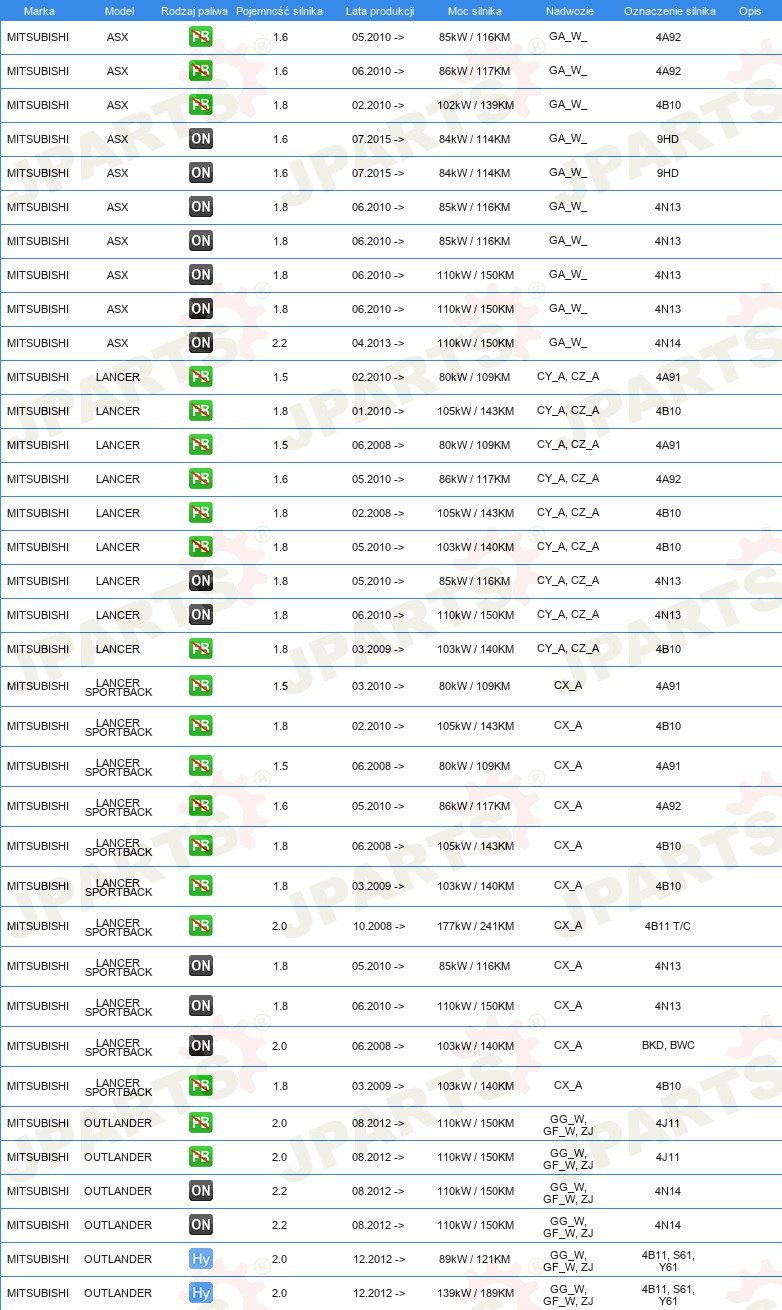This screenshot has width=782, height=1310.
Task: Click hybrid Hy icon in OUTLANDER 139kW row
Action: (201, 1293)
